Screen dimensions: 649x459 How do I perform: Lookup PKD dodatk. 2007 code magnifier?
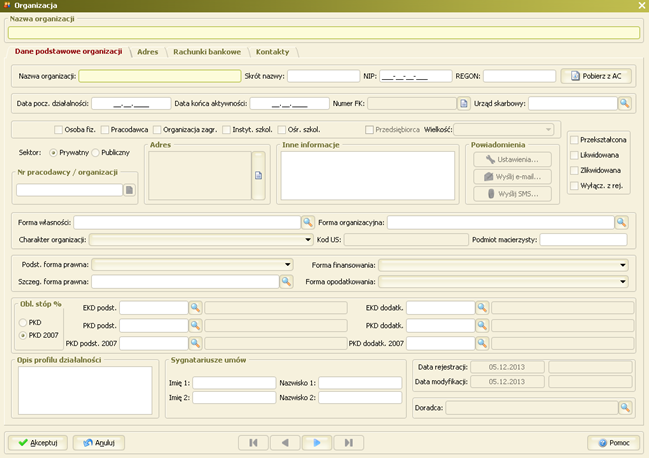pyautogui.click(x=482, y=343)
